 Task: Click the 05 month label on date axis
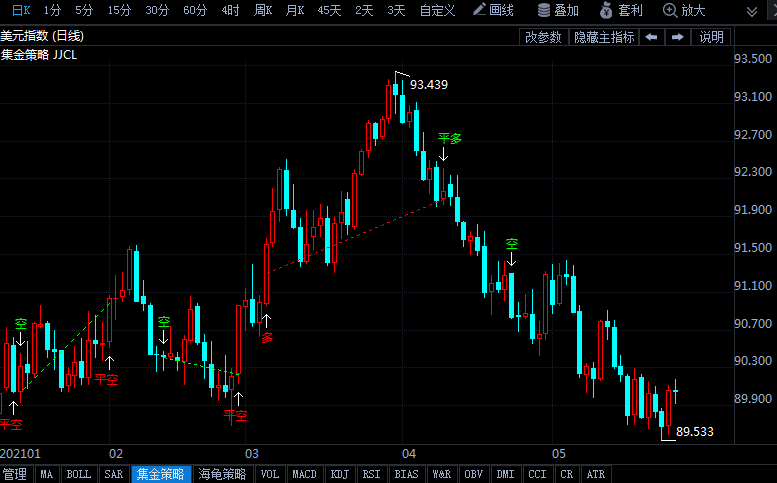558,453
